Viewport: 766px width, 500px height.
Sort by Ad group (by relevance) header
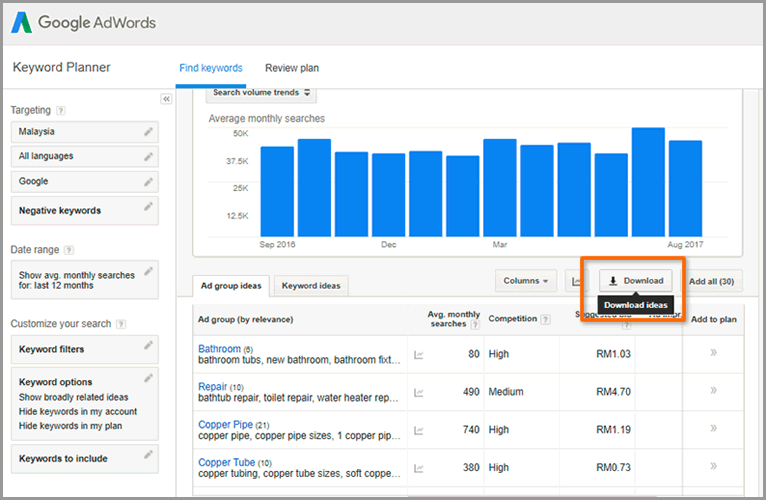[245, 320]
